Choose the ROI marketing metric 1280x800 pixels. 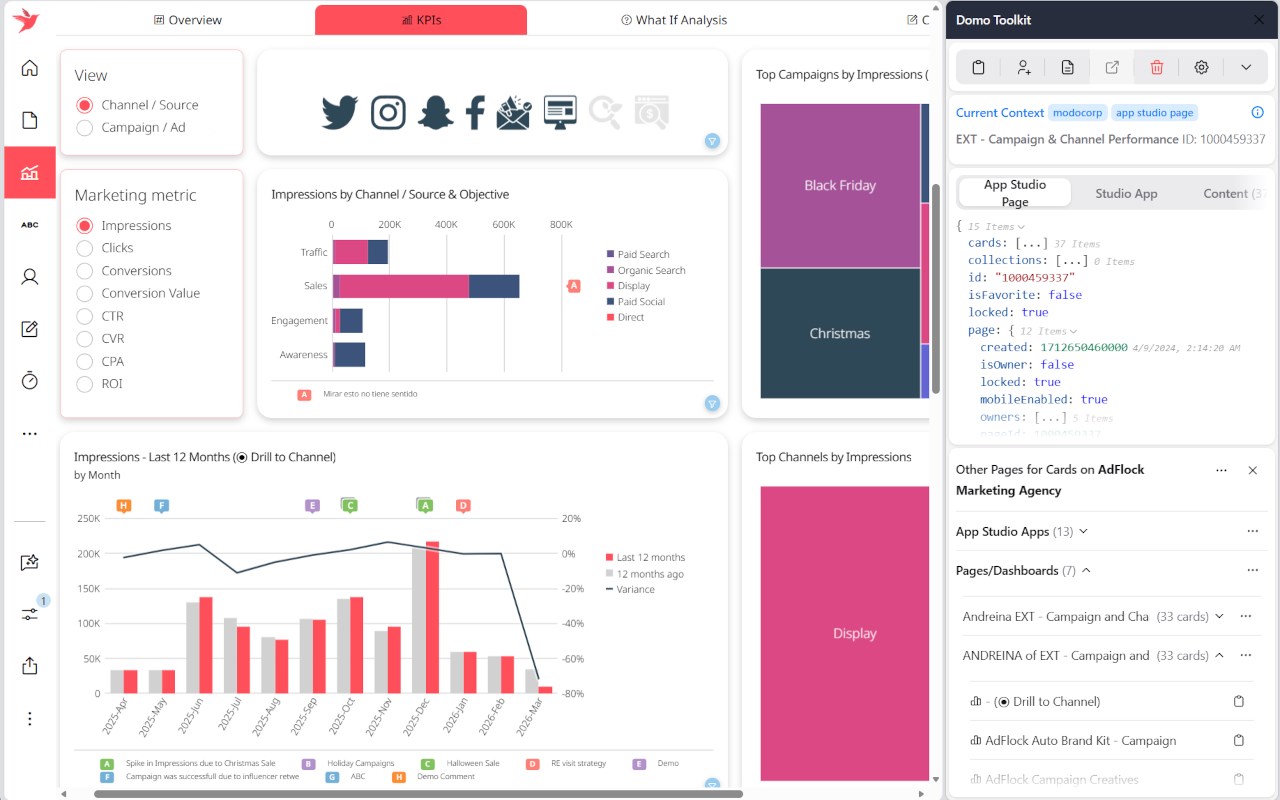(x=85, y=384)
